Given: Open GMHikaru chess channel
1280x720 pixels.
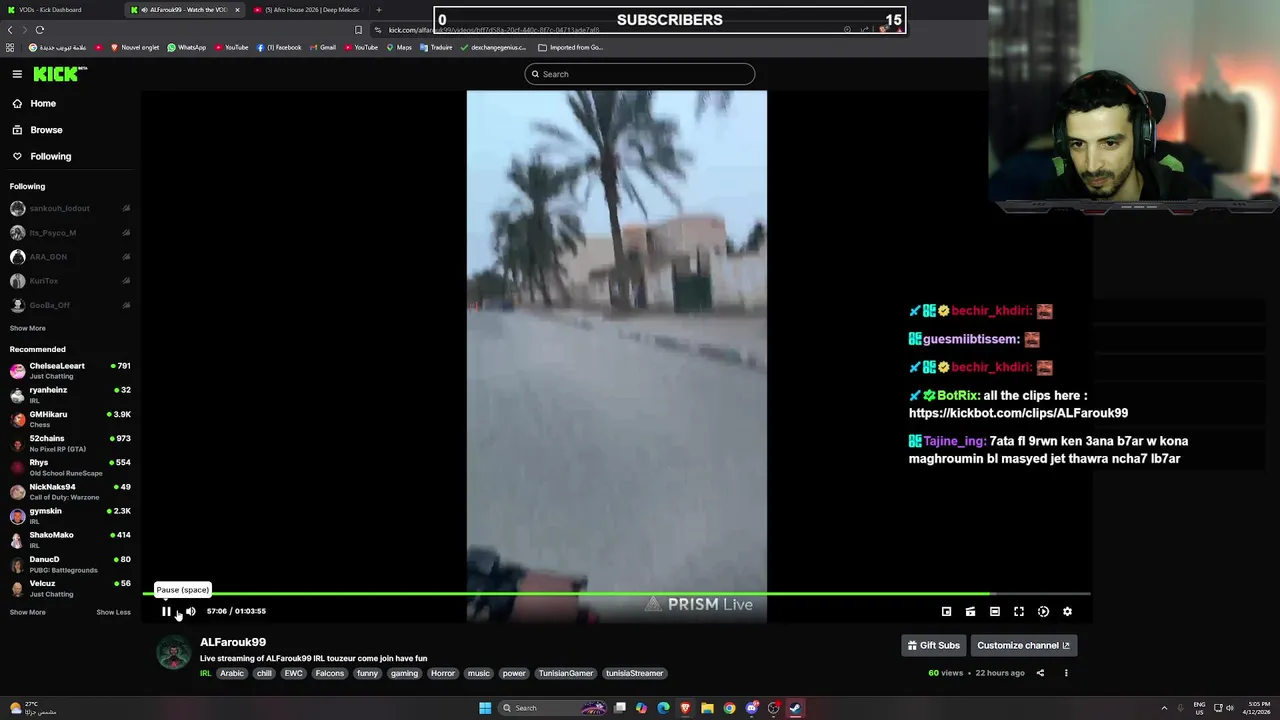Looking at the screenshot, I should pos(70,419).
